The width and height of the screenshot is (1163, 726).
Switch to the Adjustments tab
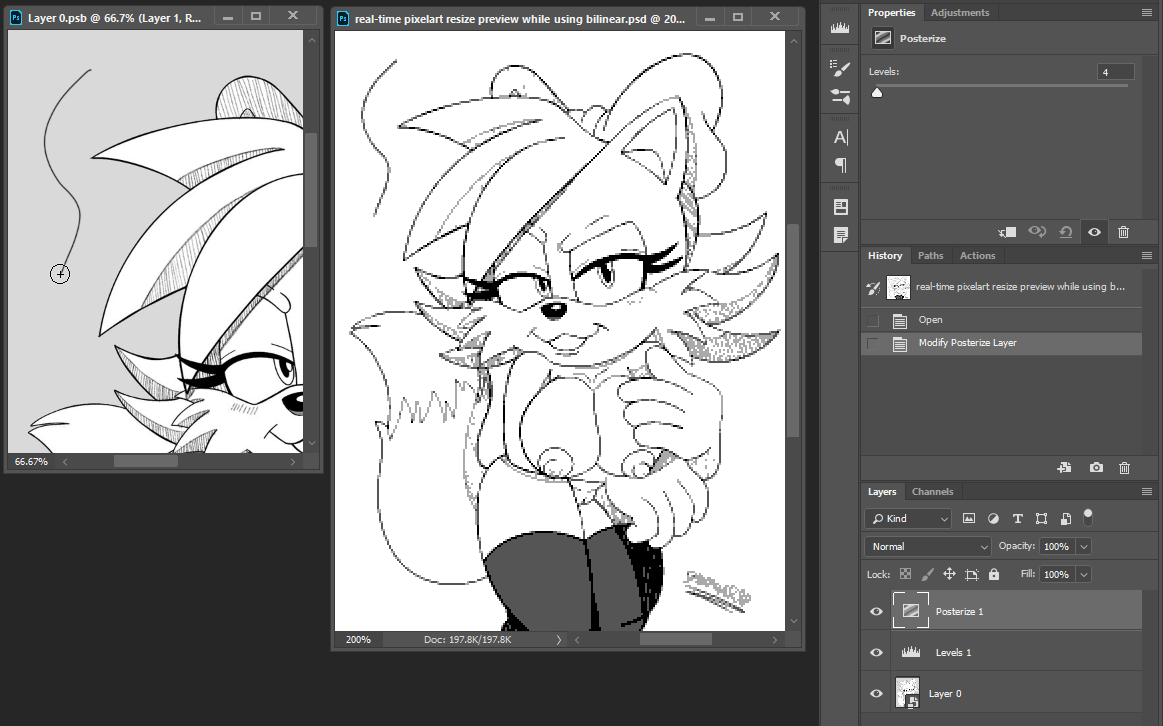point(959,13)
